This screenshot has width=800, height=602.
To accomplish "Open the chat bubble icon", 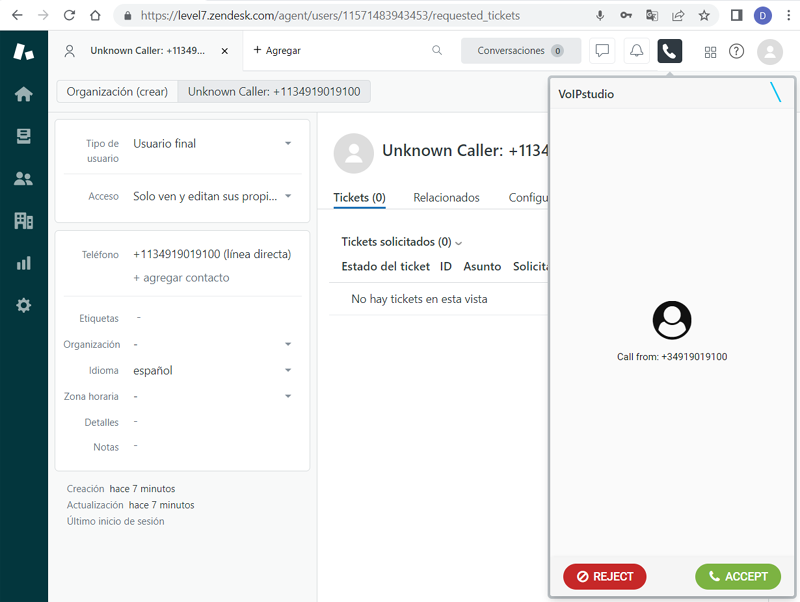I will pos(602,51).
